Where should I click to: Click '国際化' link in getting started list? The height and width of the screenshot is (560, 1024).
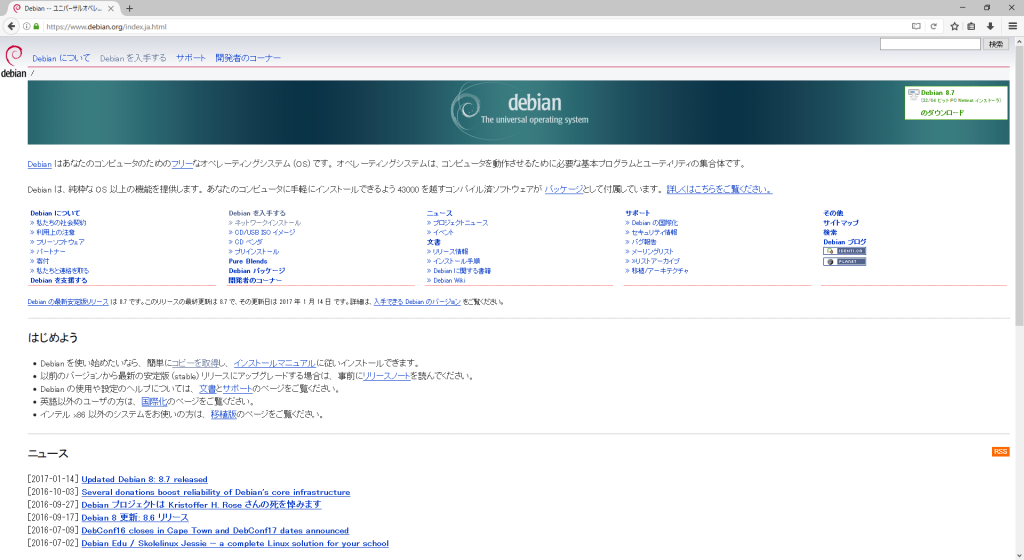click(x=154, y=401)
